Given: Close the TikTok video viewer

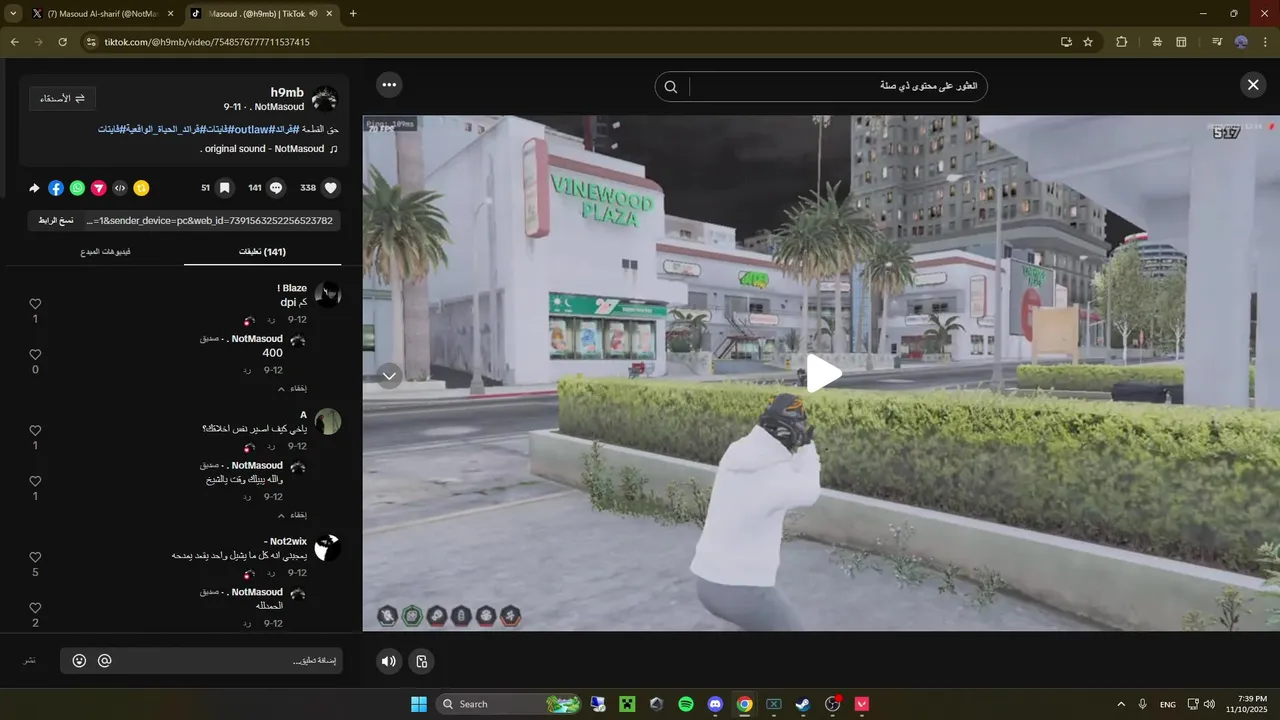Looking at the screenshot, I should tap(1253, 85).
